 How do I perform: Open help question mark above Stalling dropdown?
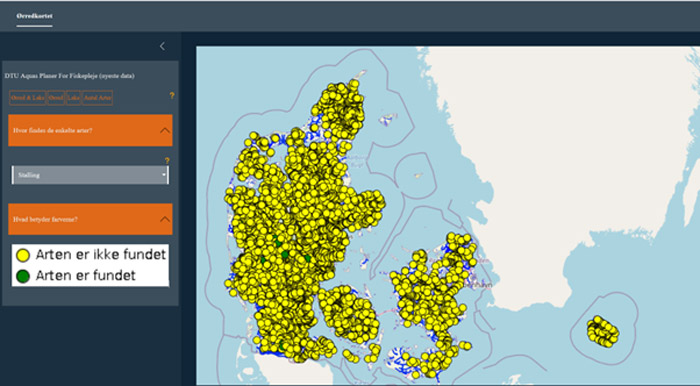click(167, 160)
